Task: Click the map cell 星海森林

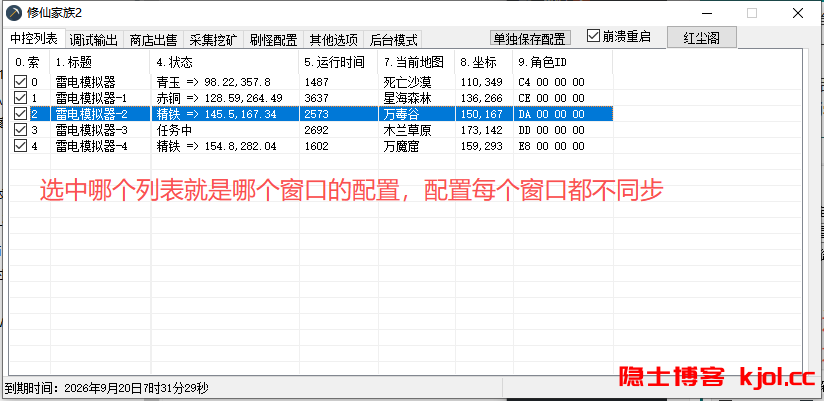Action: point(407,98)
